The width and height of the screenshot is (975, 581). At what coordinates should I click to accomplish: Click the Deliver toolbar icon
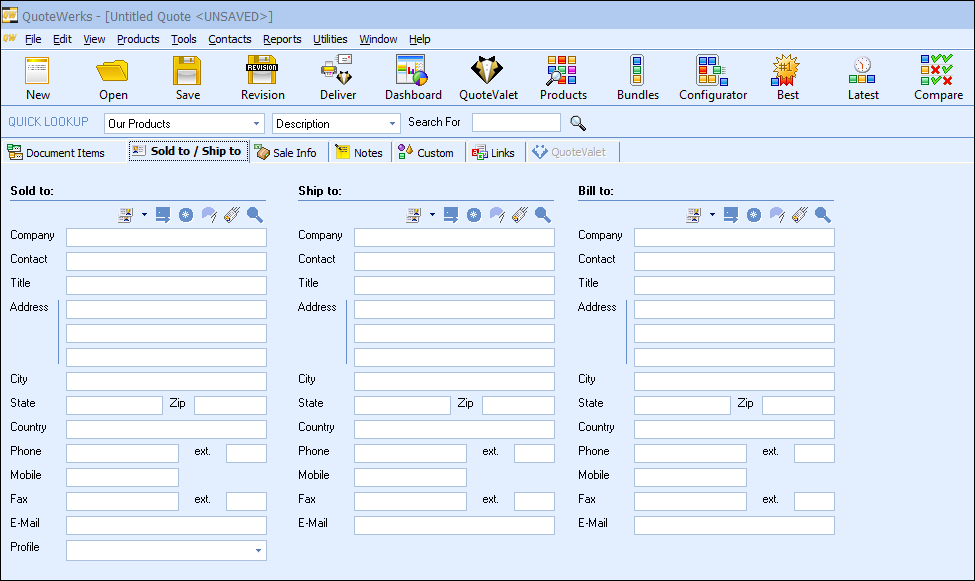[x=337, y=77]
